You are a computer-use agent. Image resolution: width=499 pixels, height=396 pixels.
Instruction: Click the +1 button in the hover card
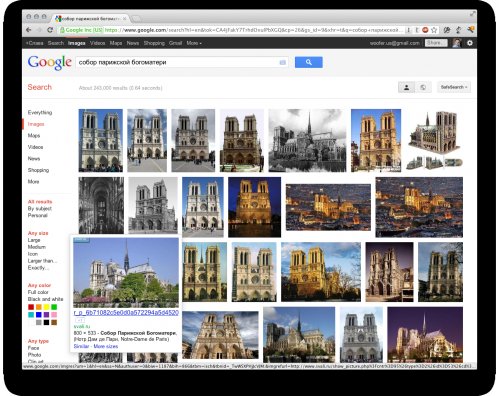[x=80, y=320]
